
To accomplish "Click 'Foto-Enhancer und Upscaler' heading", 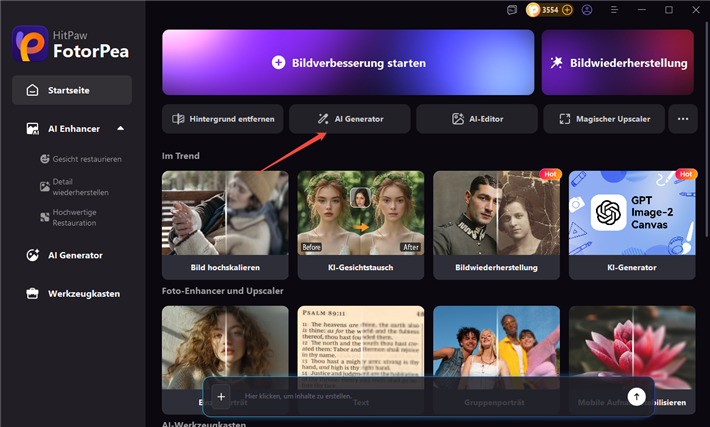I will (x=223, y=291).
